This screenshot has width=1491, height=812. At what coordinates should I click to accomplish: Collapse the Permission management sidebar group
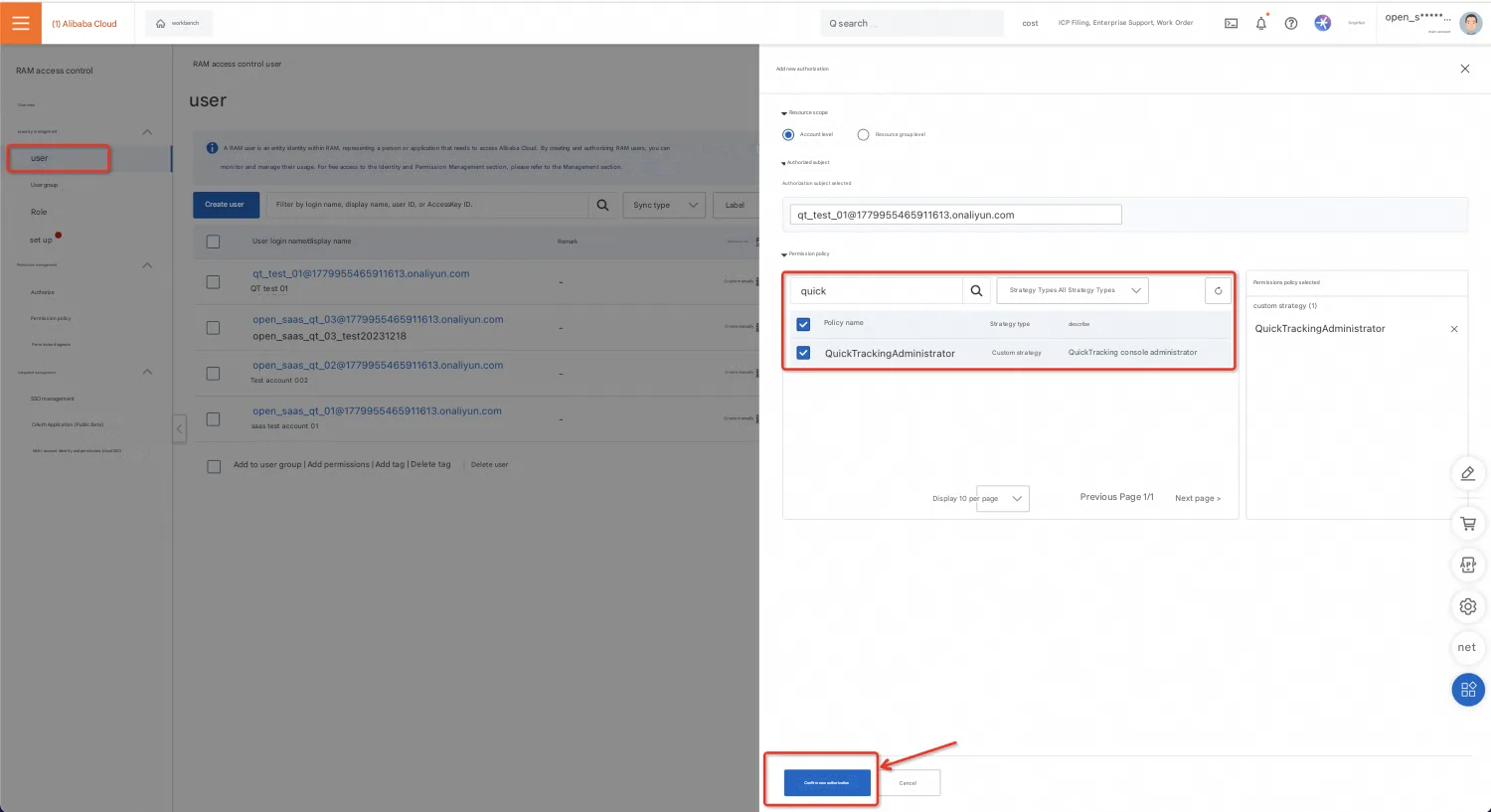(x=147, y=265)
